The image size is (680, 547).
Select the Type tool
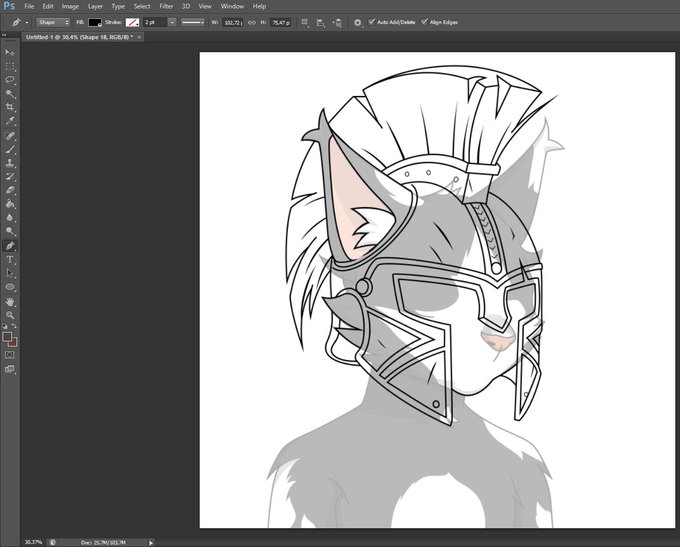pos(10,259)
